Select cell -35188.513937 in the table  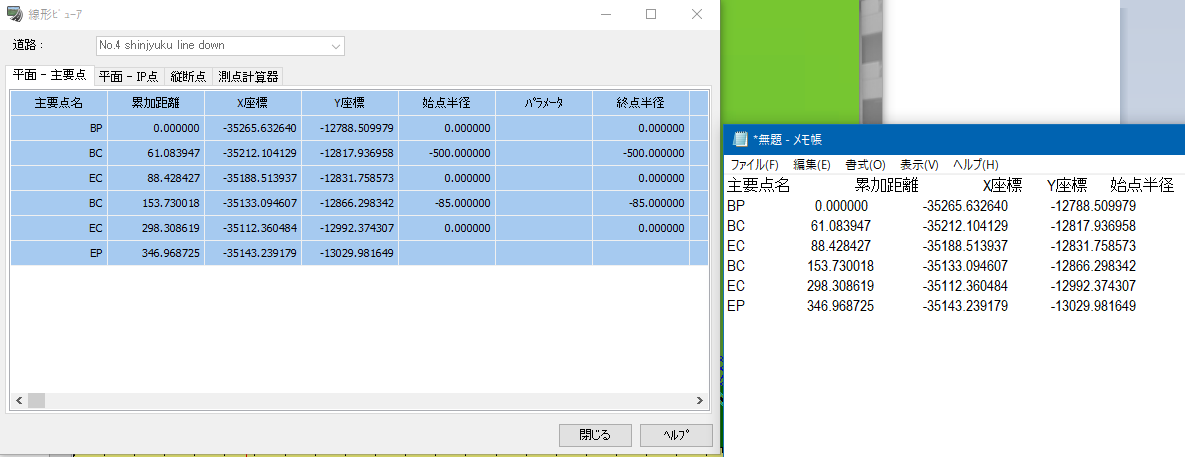253,178
